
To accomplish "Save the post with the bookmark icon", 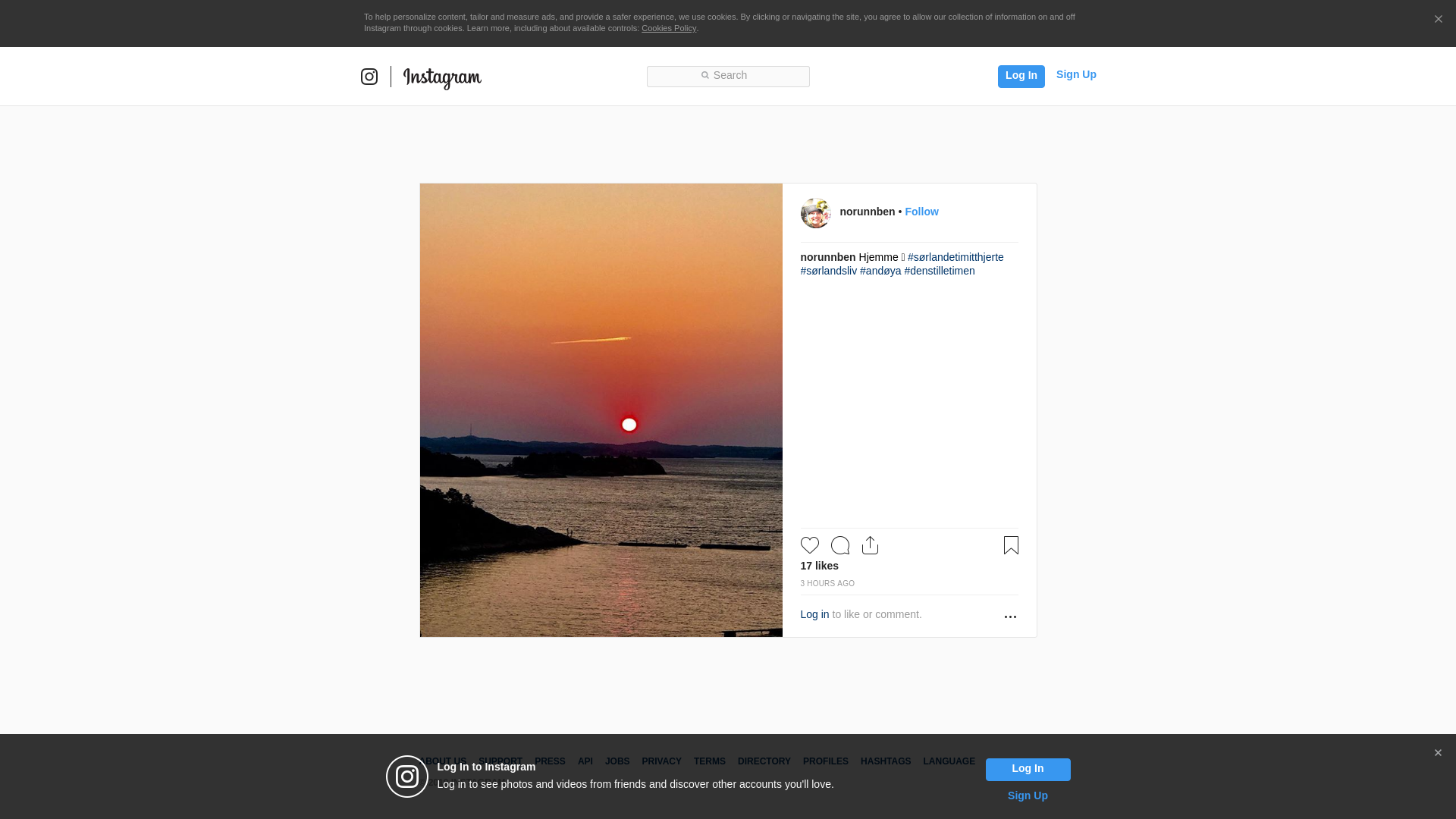I will coord(1011,545).
